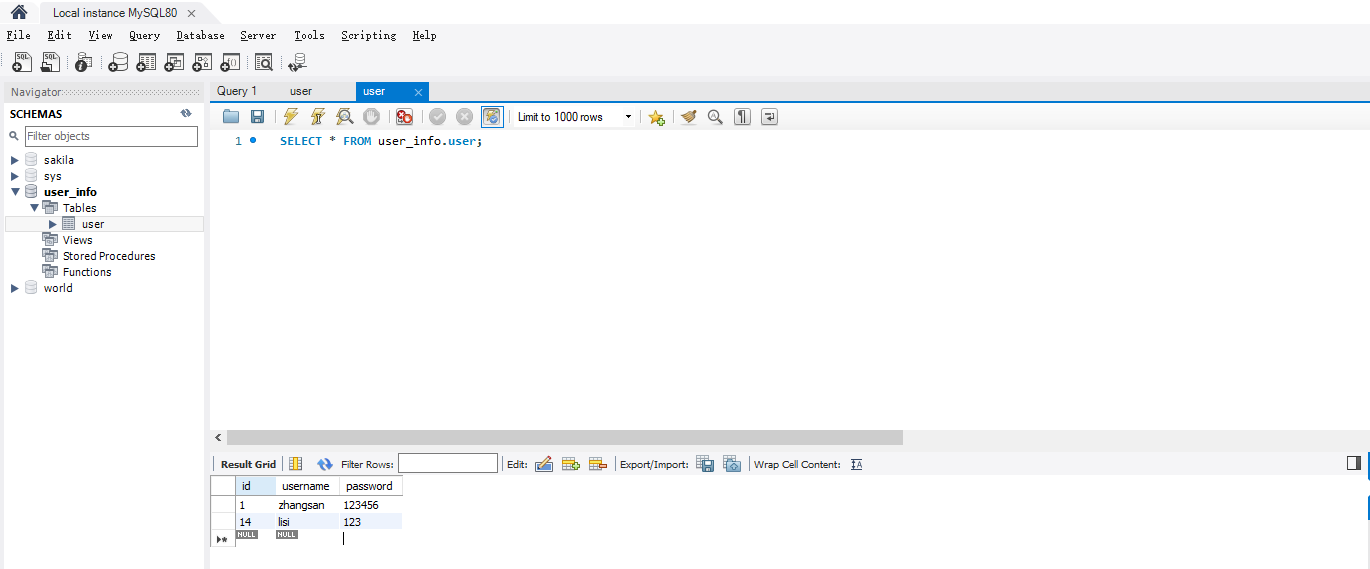Expand the sakila schema
This screenshot has height=569, width=1370.
[x=14, y=160]
